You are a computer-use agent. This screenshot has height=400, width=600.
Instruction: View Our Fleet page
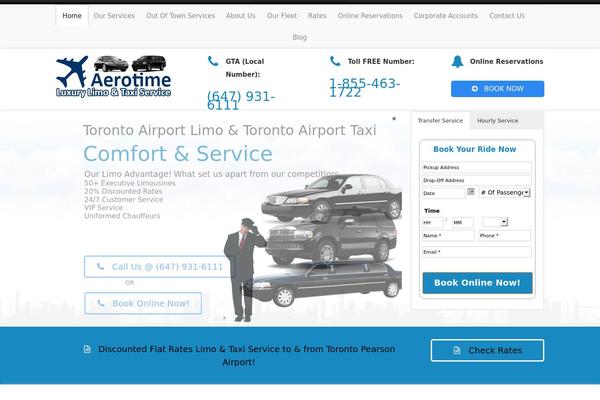tap(282, 16)
